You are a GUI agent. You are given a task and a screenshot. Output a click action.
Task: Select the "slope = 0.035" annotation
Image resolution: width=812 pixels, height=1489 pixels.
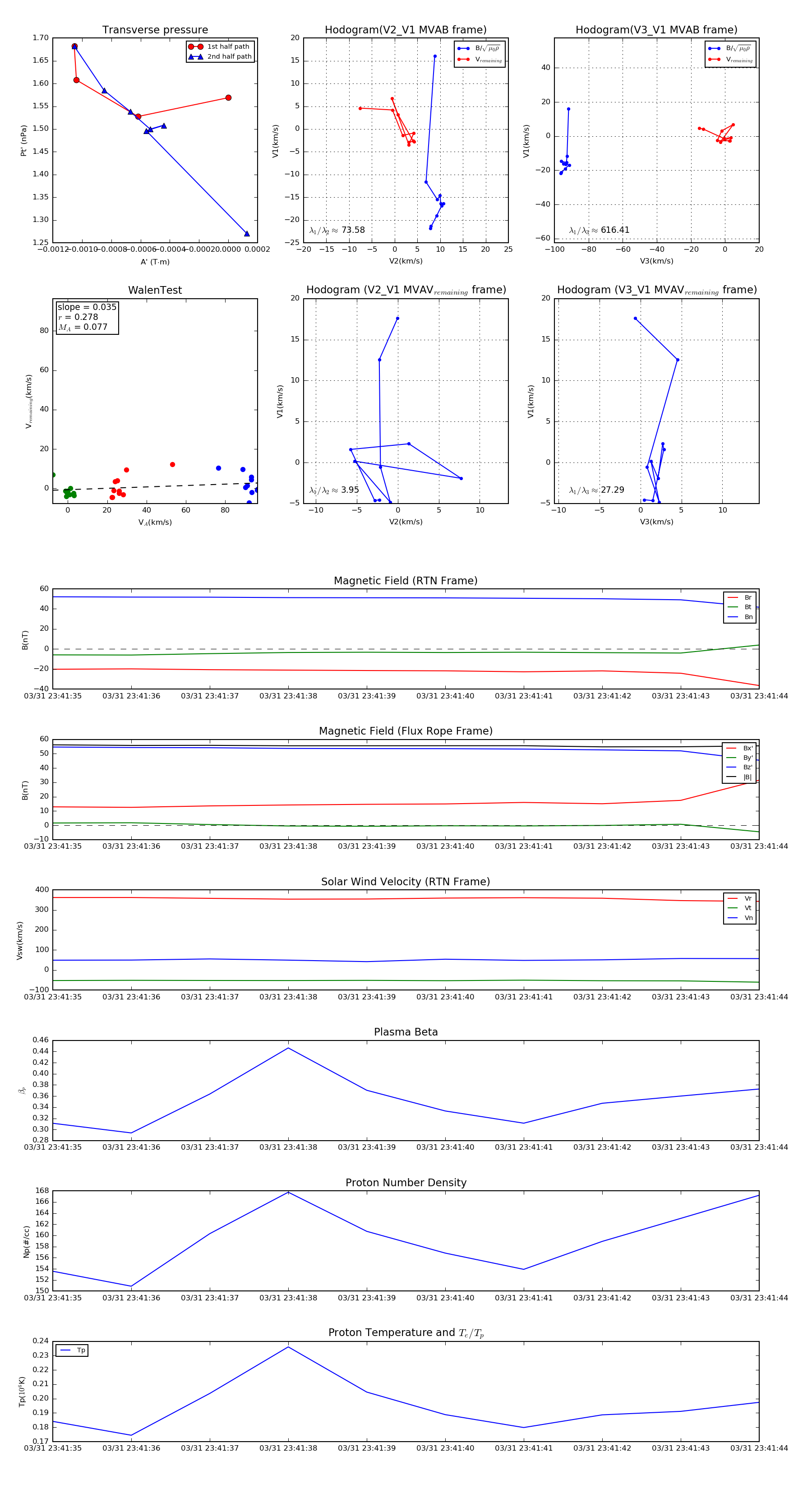point(87,307)
